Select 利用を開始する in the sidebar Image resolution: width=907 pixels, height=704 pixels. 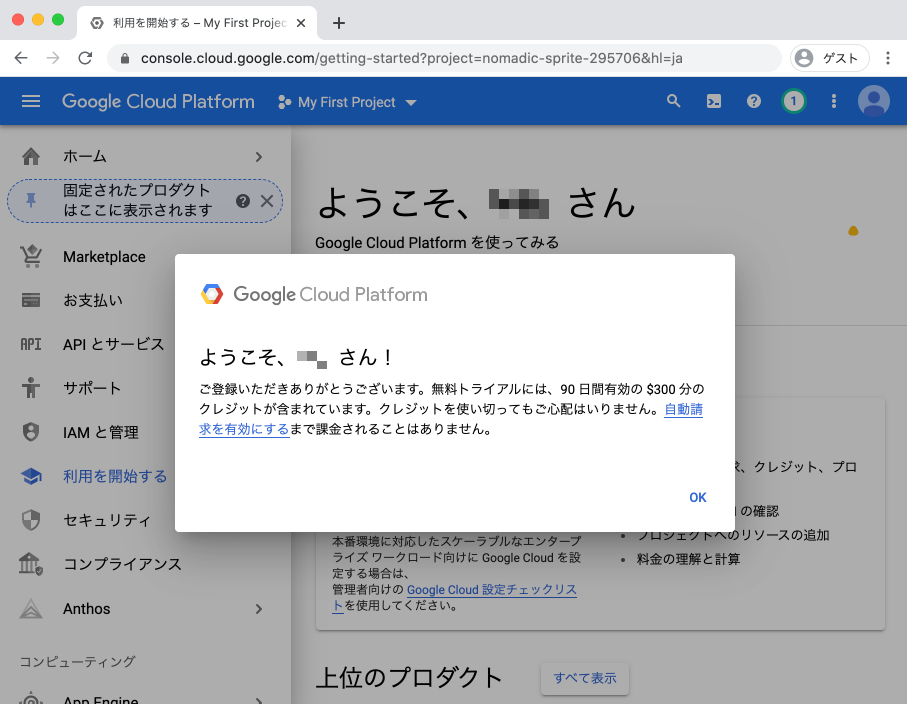[x=115, y=476]
